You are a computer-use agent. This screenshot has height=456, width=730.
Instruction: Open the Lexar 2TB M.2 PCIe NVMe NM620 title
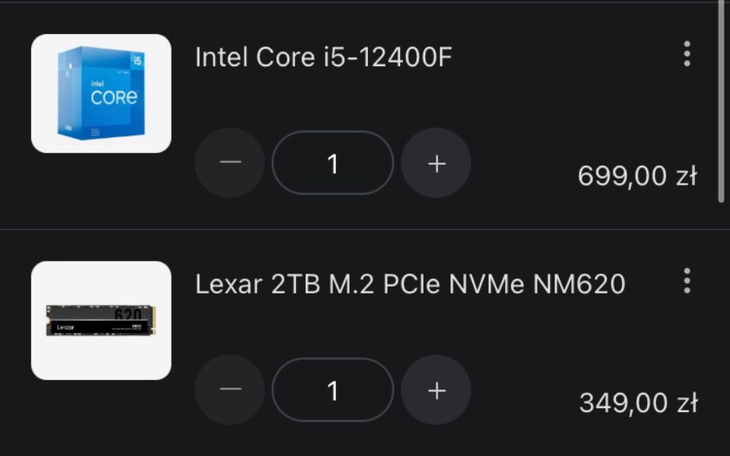tap(410, 285)
